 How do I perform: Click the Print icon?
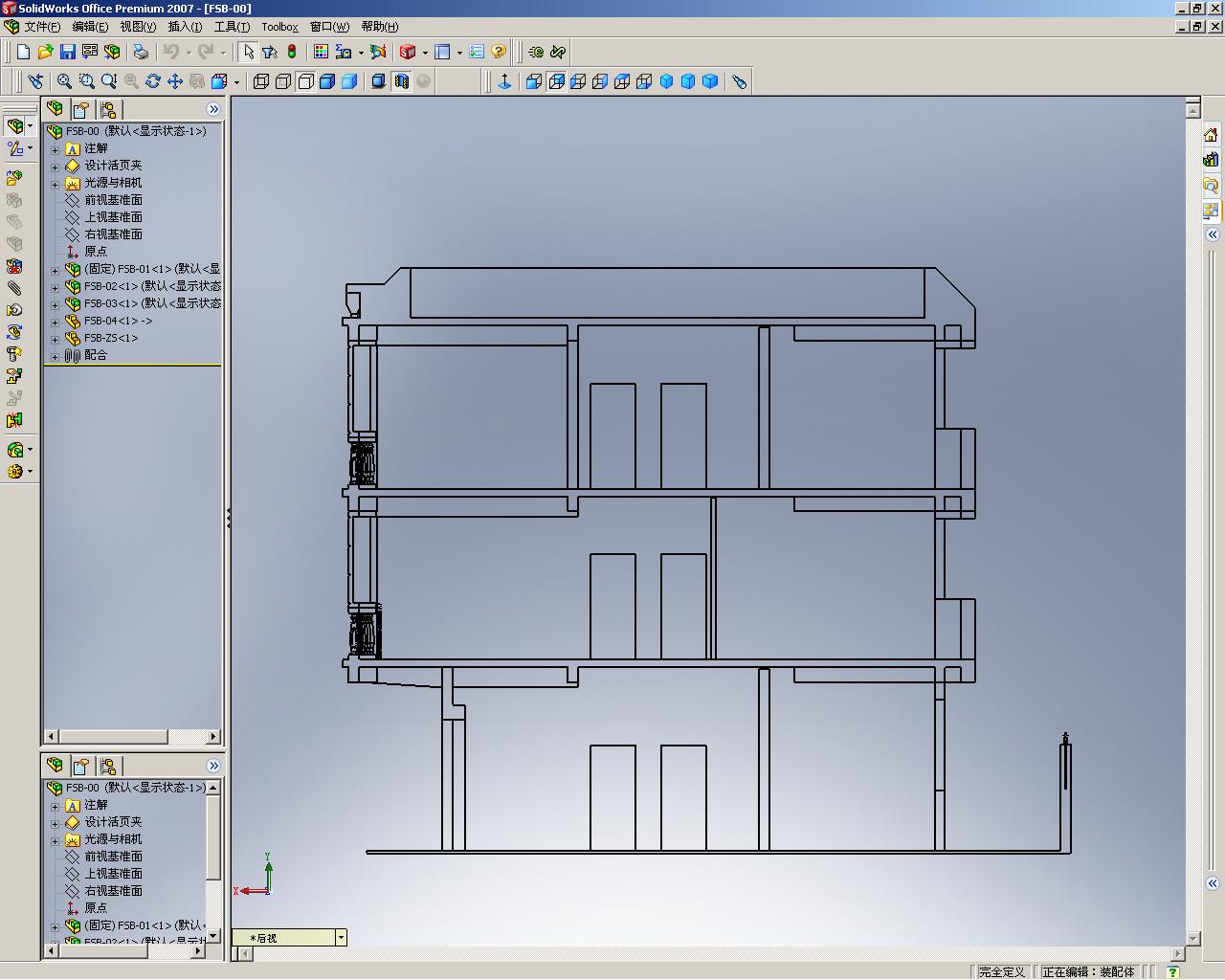click(141, 52)
